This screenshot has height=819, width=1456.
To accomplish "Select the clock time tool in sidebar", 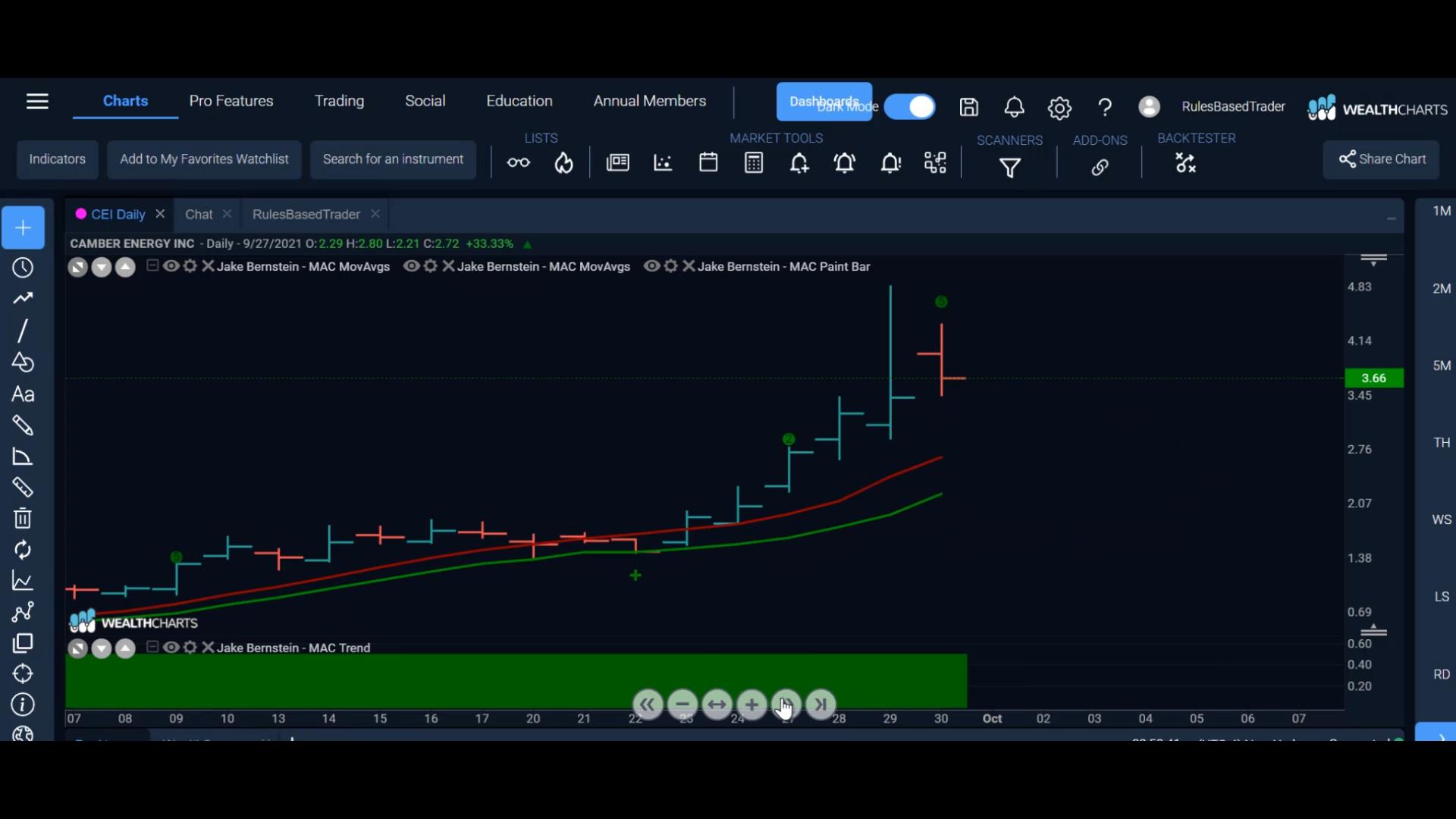I will (23, 268).
